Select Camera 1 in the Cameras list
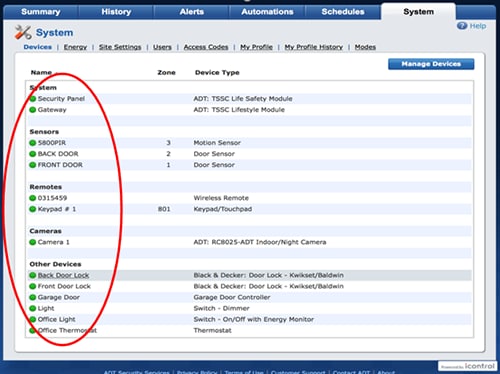The width and height of the screenshot is (500, 374). pyautogui.click(x=54, y=242)
